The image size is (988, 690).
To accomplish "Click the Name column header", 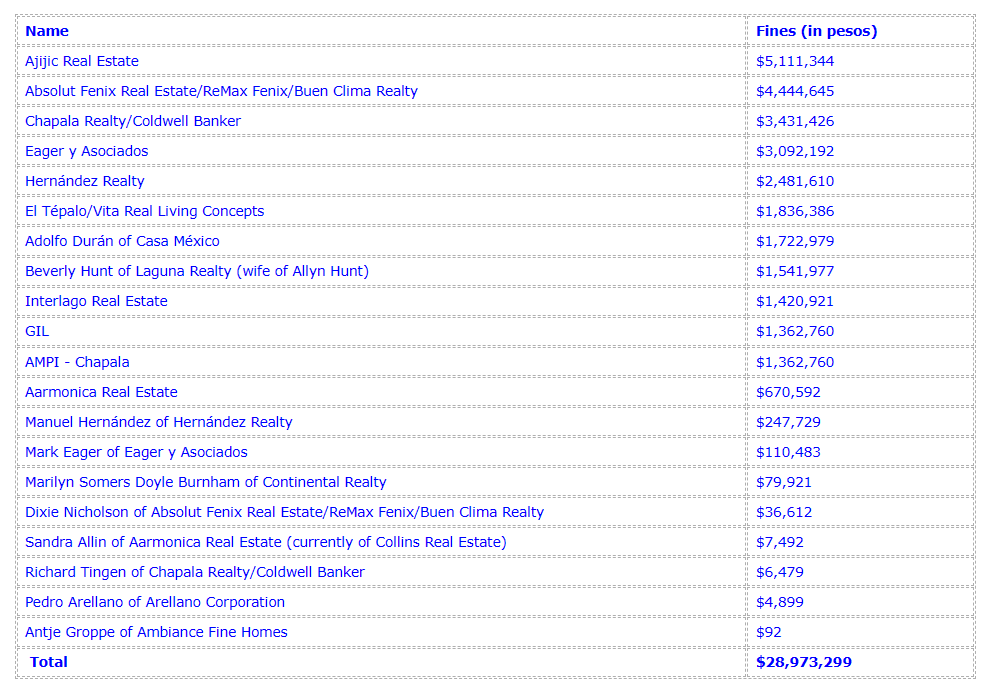I will [x=47, y=31].
